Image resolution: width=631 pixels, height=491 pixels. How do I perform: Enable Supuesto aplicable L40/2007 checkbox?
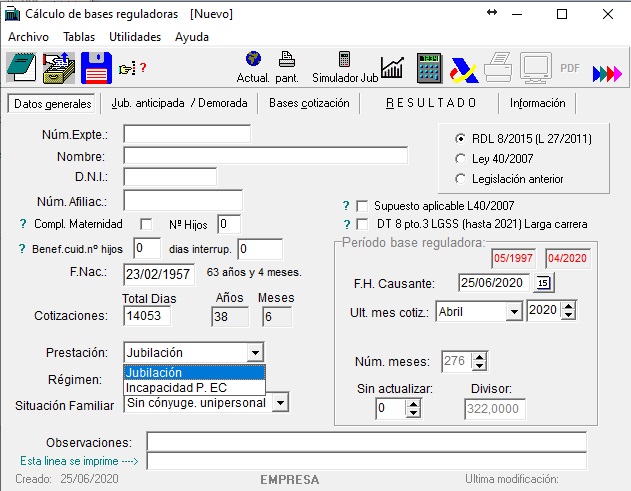tap(362, 206)
